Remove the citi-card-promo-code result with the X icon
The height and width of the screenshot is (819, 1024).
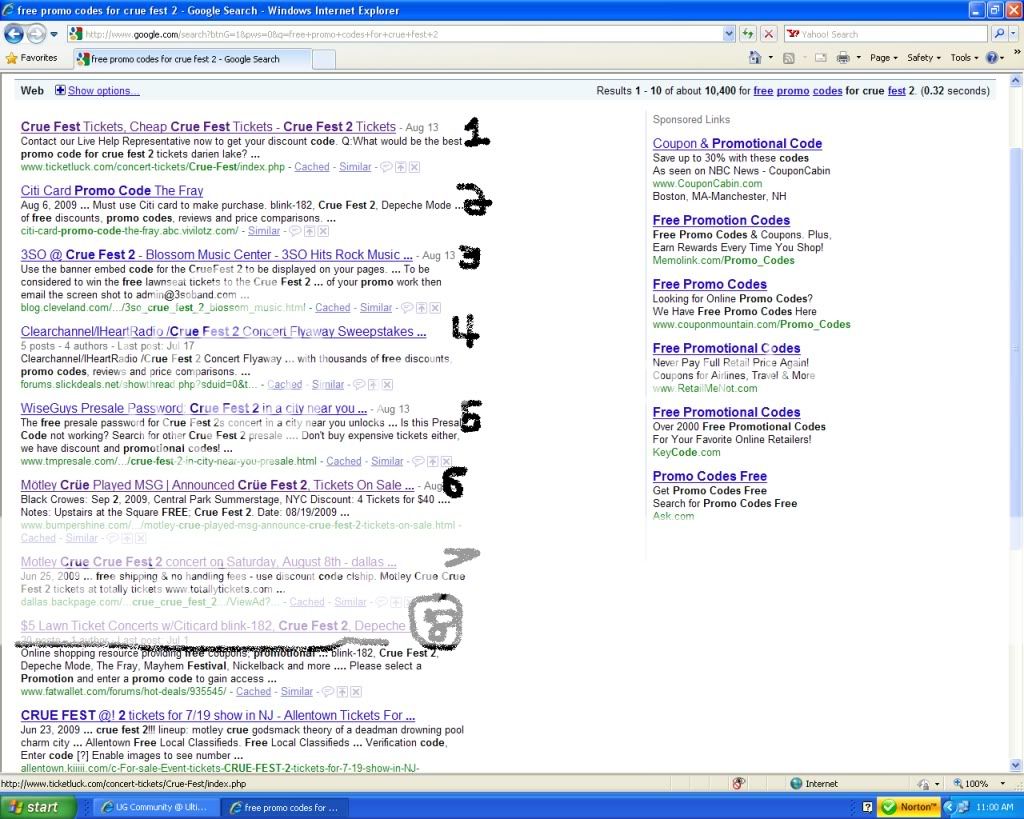point(323,231)
